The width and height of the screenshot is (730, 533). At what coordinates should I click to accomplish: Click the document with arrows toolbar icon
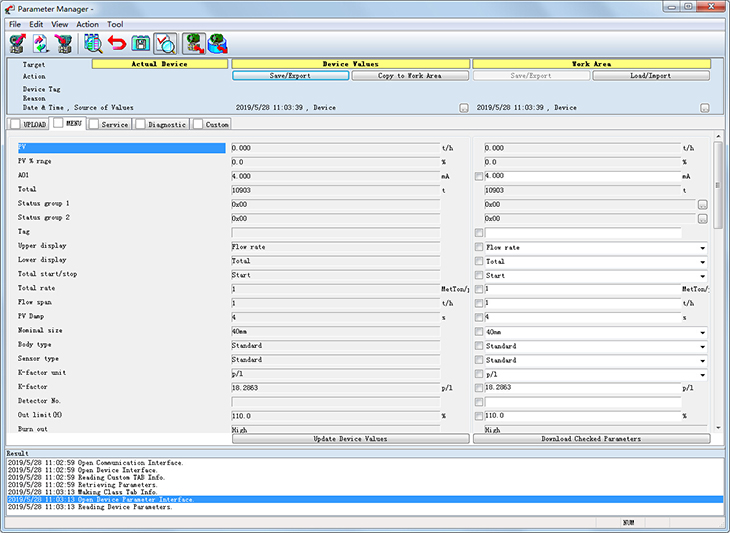(41, 43)
